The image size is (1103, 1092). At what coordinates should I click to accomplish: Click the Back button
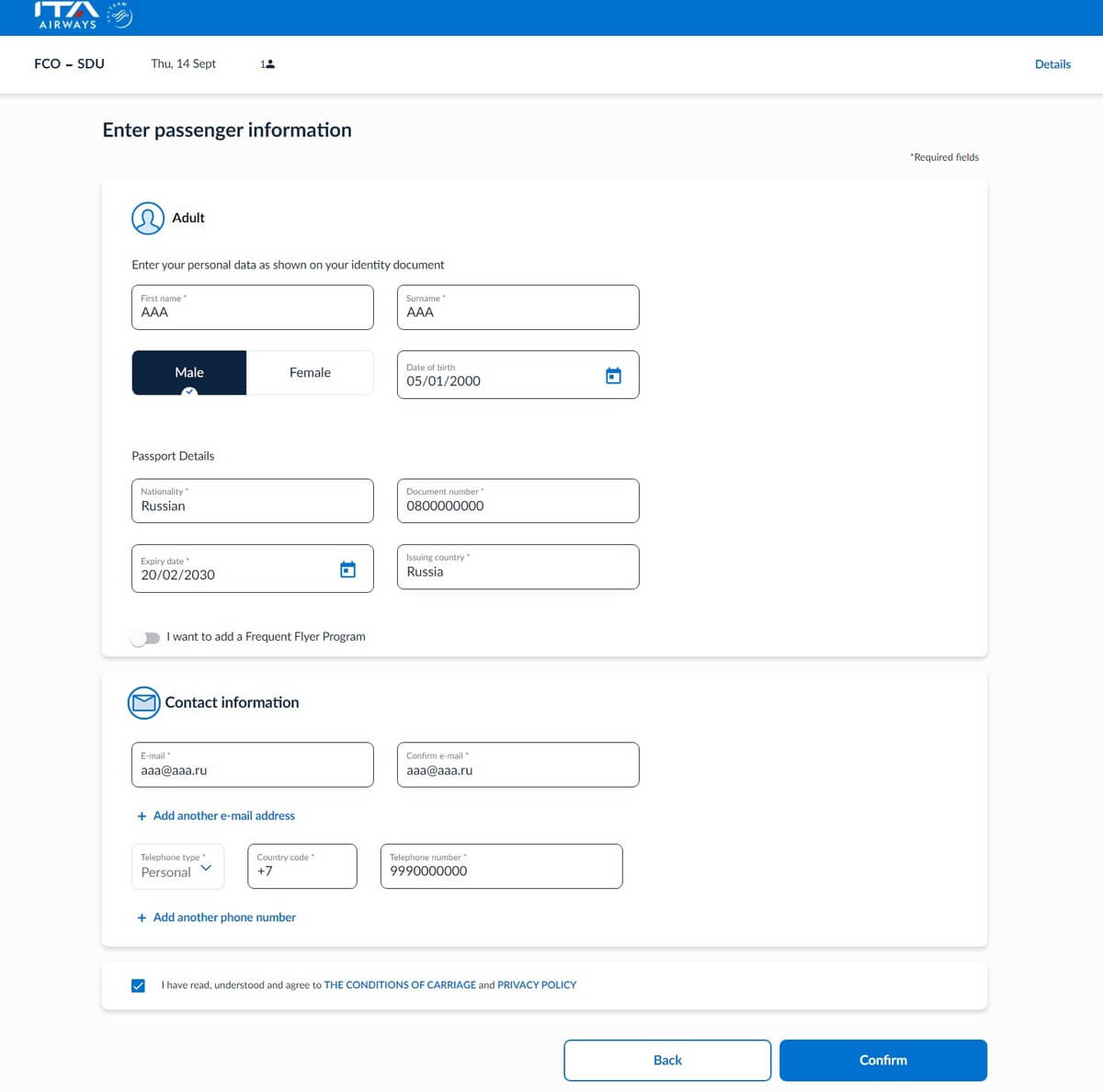tap(667, 1060)
